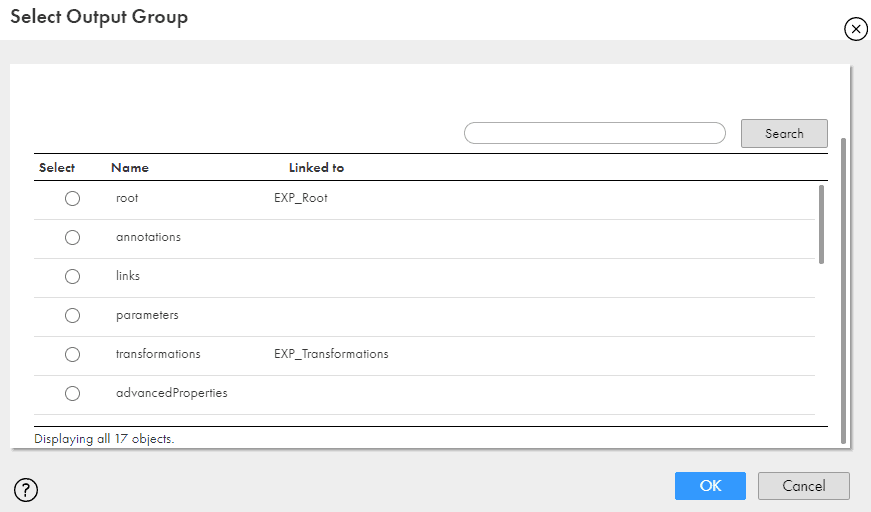The width and height of the screenshot is (871, 512).
Task: Pick the parameters output group radio
Action: [72, 315]
